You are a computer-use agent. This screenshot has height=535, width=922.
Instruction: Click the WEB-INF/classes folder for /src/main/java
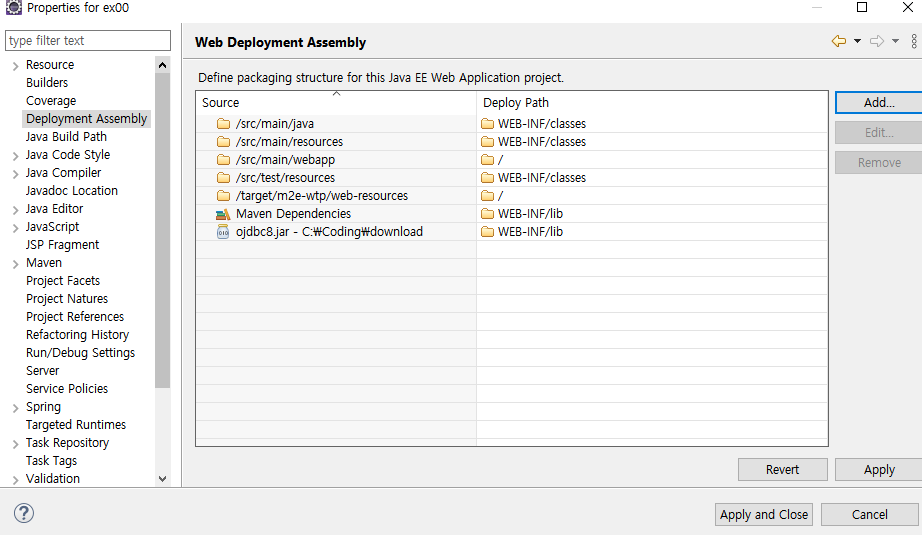[487, 123]
